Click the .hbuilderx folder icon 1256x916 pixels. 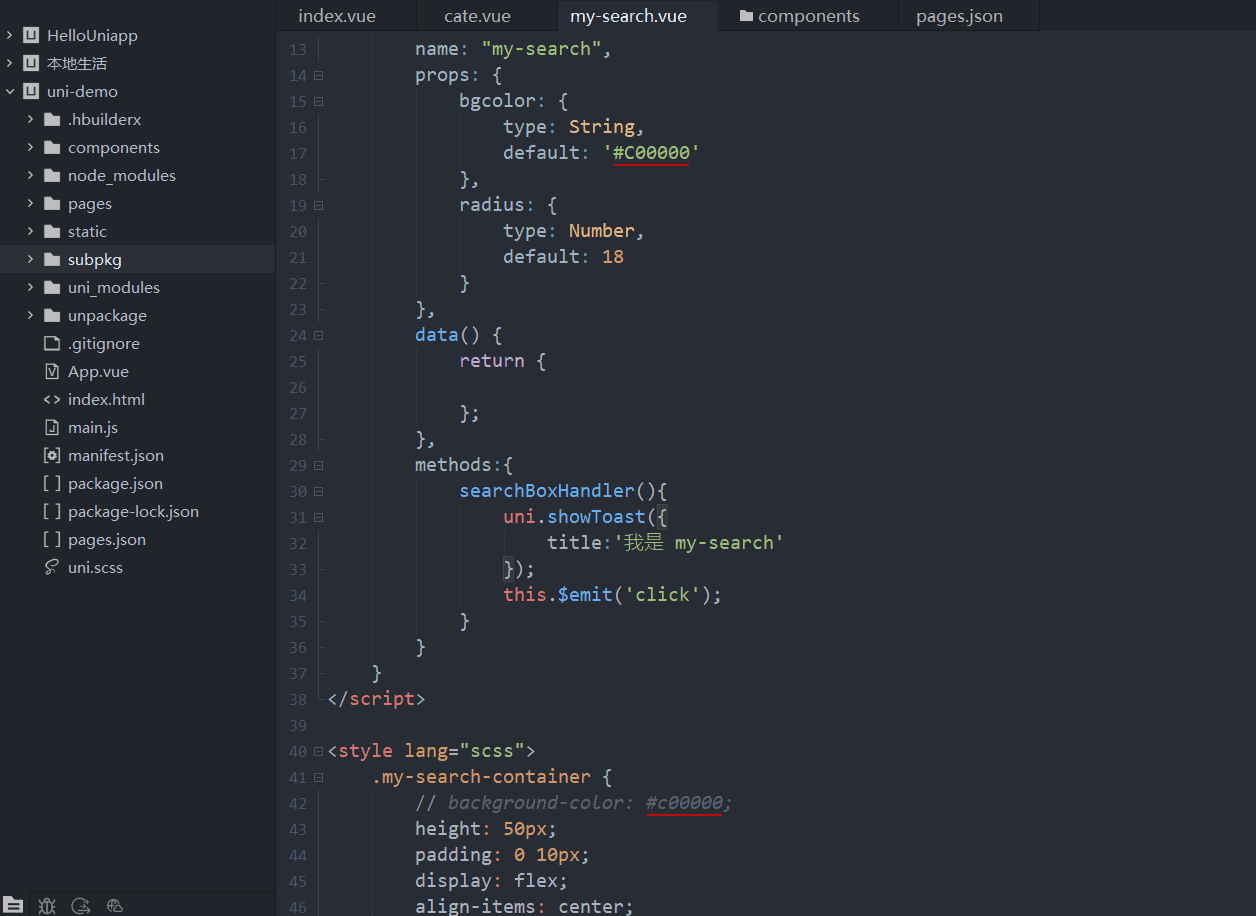52,119
